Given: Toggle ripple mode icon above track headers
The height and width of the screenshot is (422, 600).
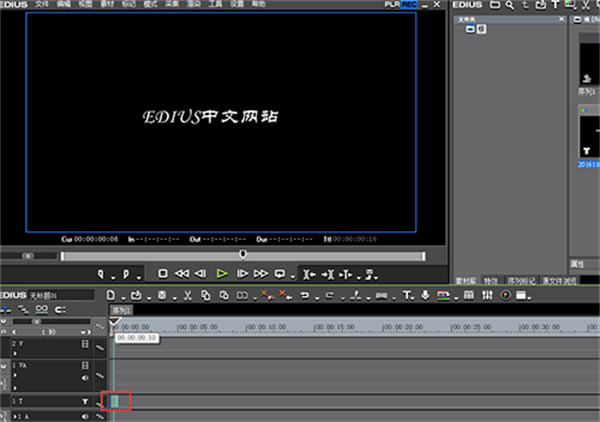Looking at the screenshot, I should 23,309.
